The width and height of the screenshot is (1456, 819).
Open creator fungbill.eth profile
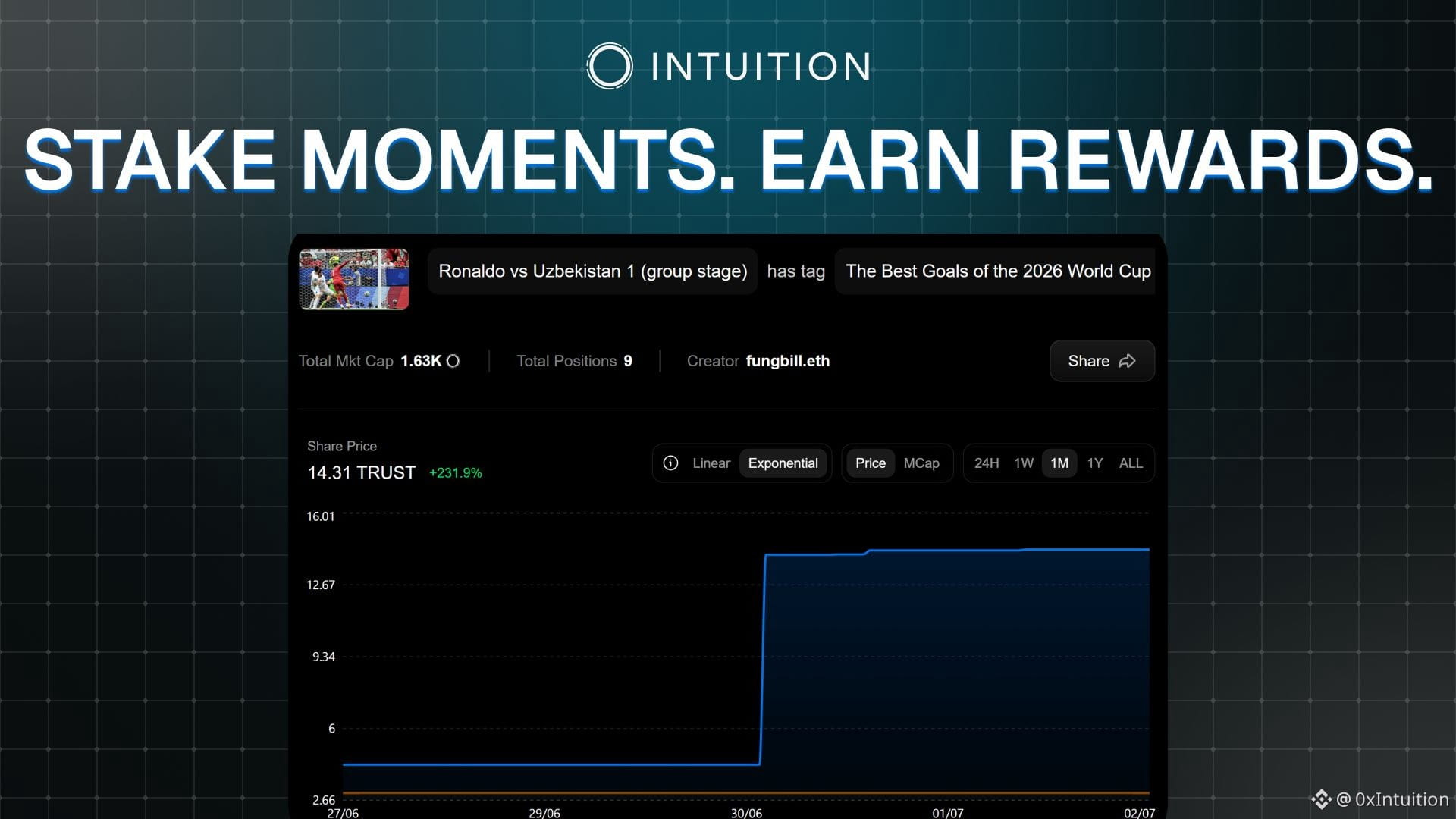(x=788, y=361)
